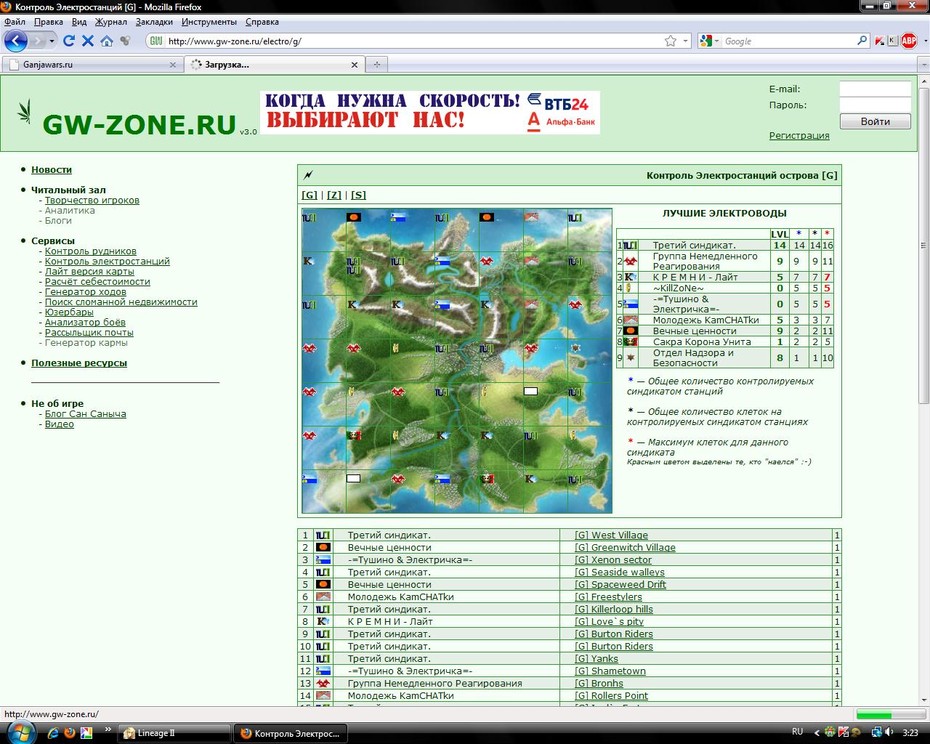The image size is (930, 744).
Task: Click the GW-ZONE.RU site title
Action: (139, 124)
